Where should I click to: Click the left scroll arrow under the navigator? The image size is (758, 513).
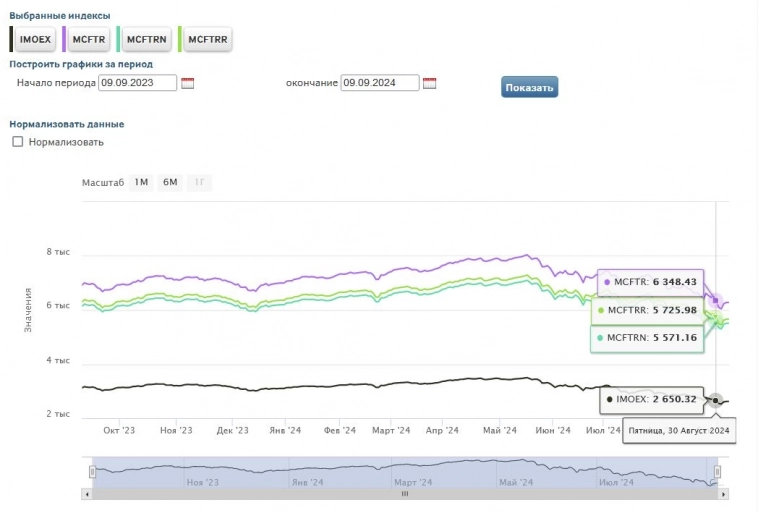(x=86, y=493)
